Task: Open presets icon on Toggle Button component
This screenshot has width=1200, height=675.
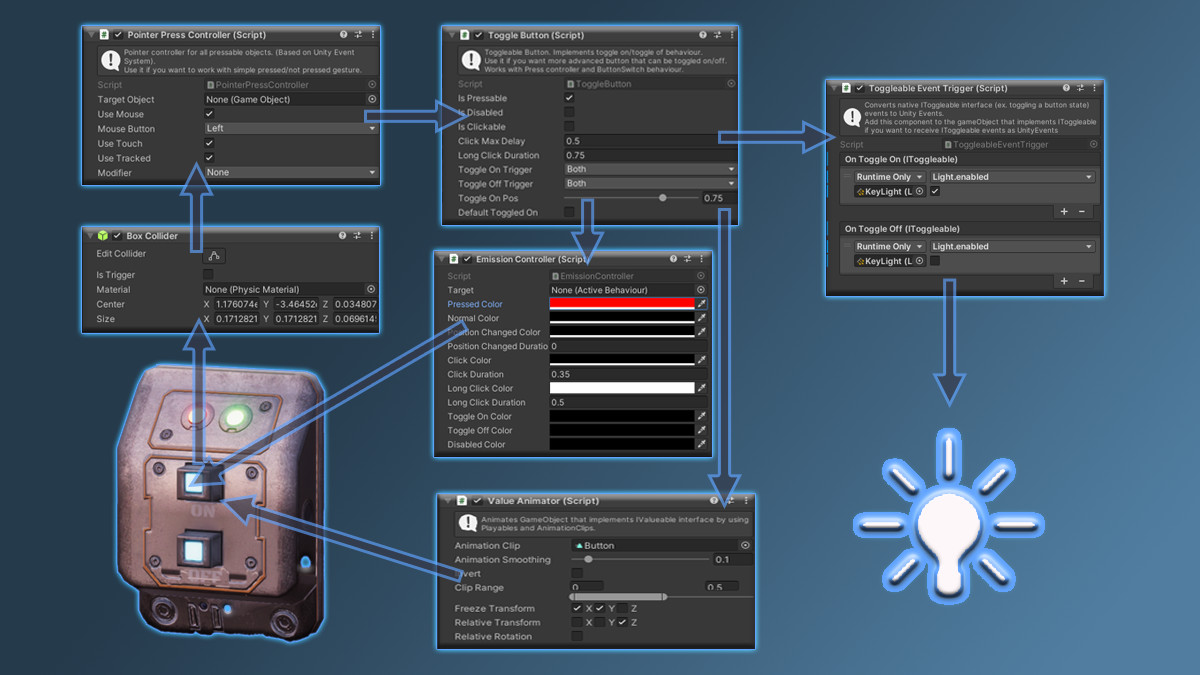Action: pos(716,35)
